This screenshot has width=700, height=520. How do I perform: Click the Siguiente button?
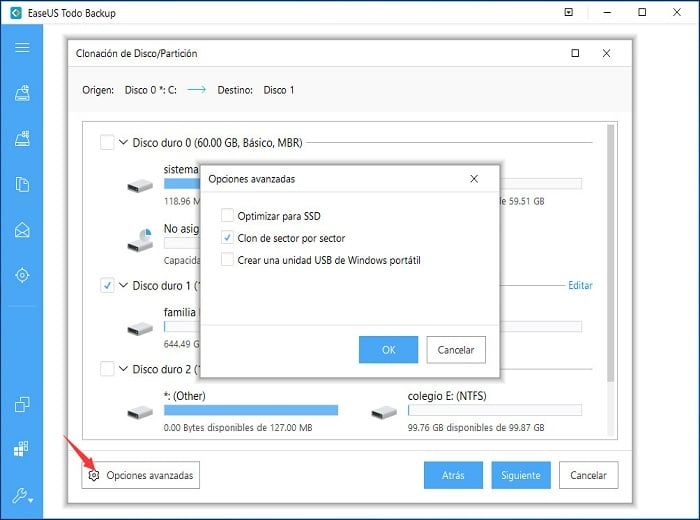[x=521, y=475]
